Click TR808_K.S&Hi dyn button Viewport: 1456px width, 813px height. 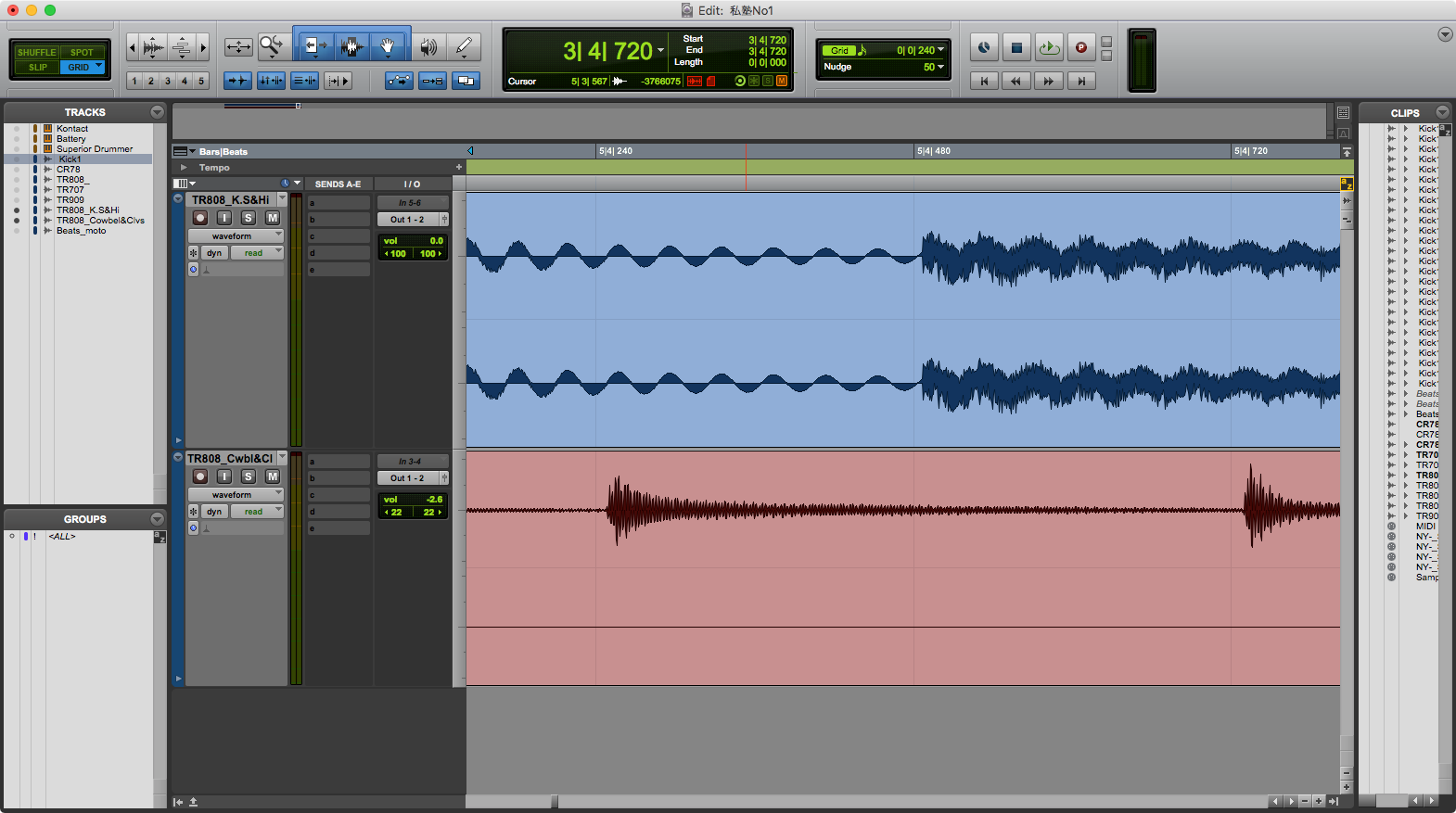click(x=214, y=253)
